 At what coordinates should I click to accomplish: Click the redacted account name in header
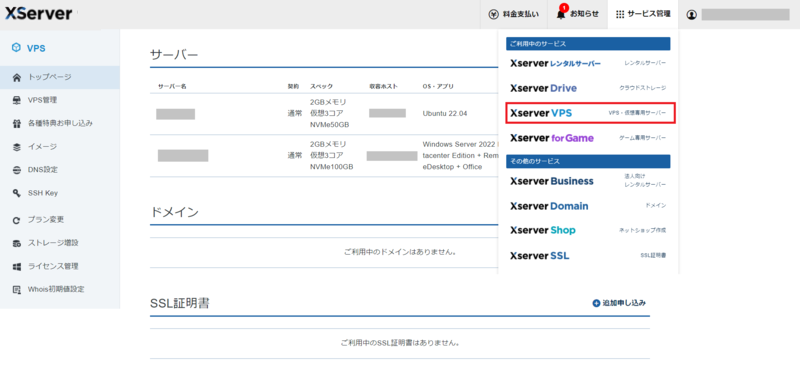point(745,14)
